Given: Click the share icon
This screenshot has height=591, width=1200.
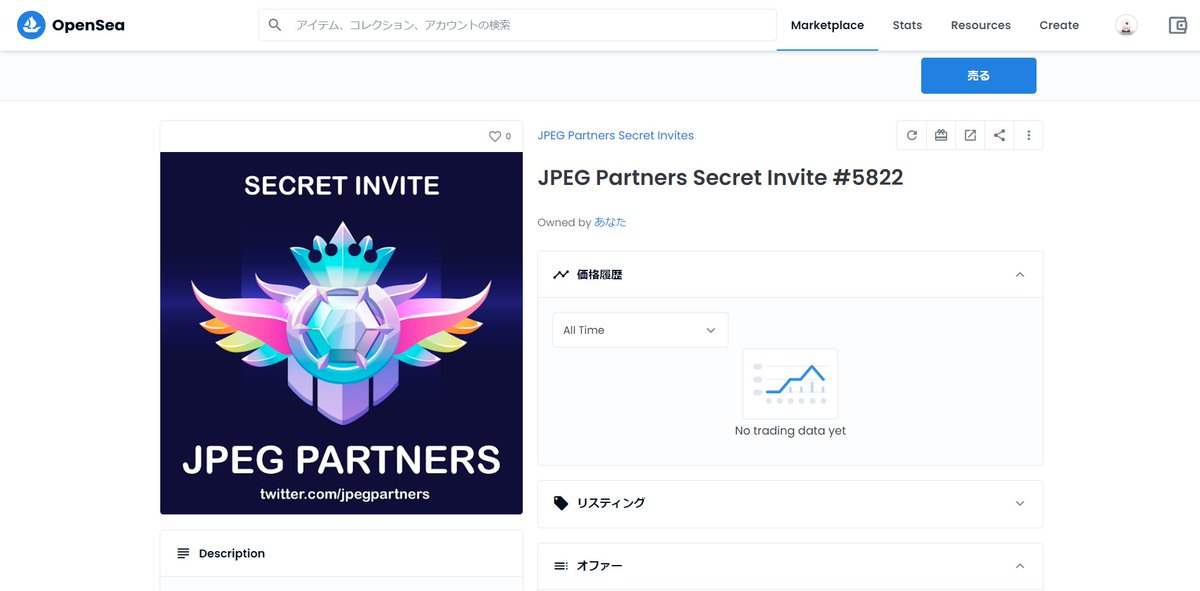Looking at the screenshot, I should point(999,135).
